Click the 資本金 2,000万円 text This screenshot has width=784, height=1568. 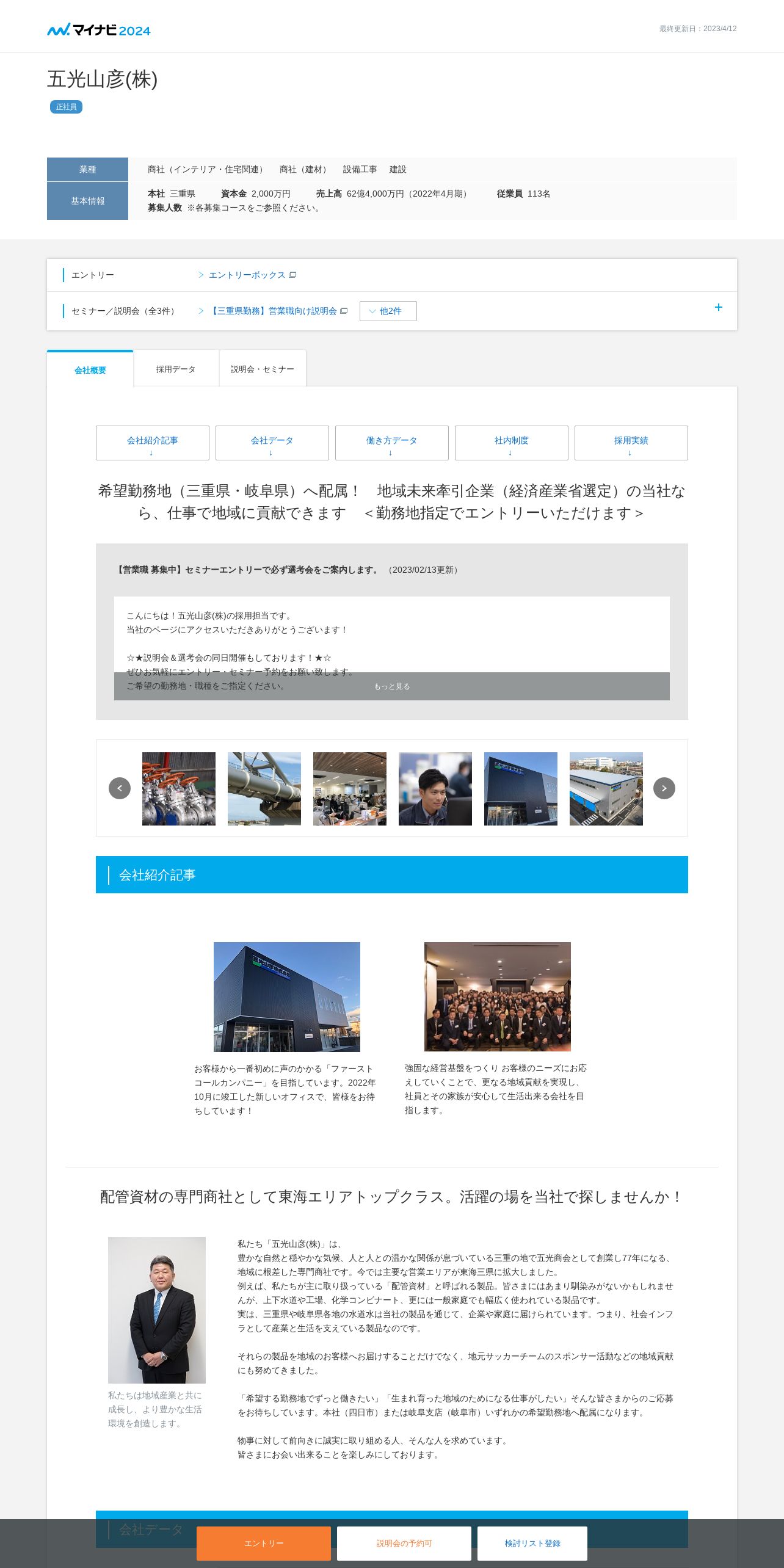pyautogui.click(x=256, y=194)
